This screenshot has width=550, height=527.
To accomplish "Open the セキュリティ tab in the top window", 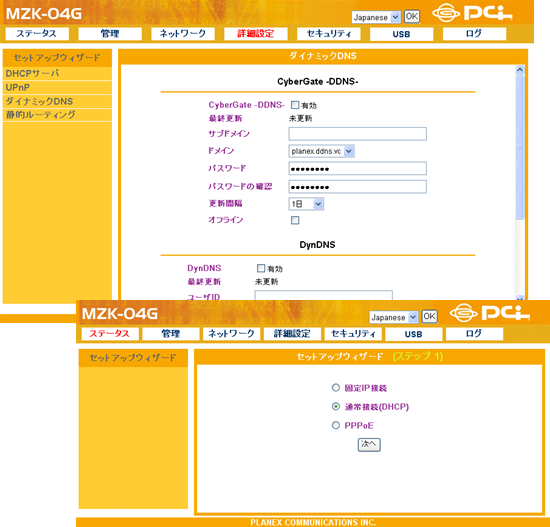I will tap(329, 34).
